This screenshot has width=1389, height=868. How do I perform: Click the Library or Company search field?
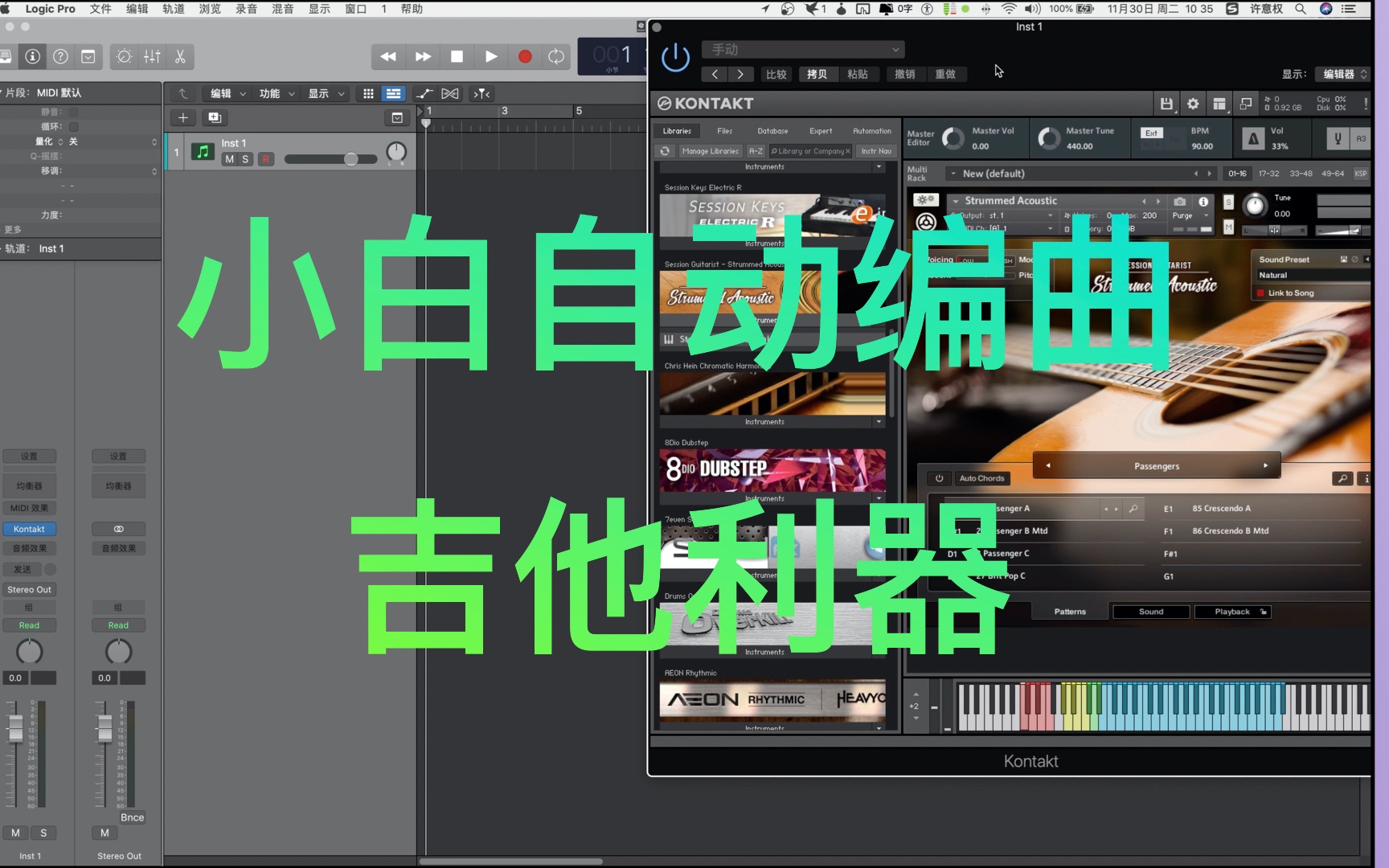click(x=810, y=151)
